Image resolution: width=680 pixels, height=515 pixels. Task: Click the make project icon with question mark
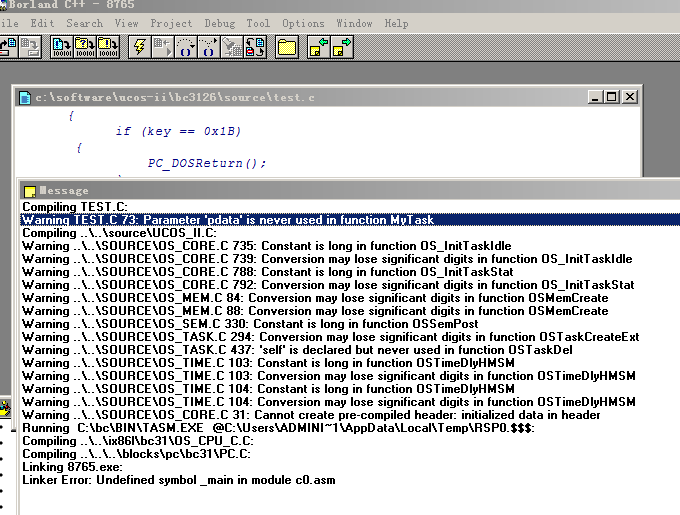click(x=85, y=47)
